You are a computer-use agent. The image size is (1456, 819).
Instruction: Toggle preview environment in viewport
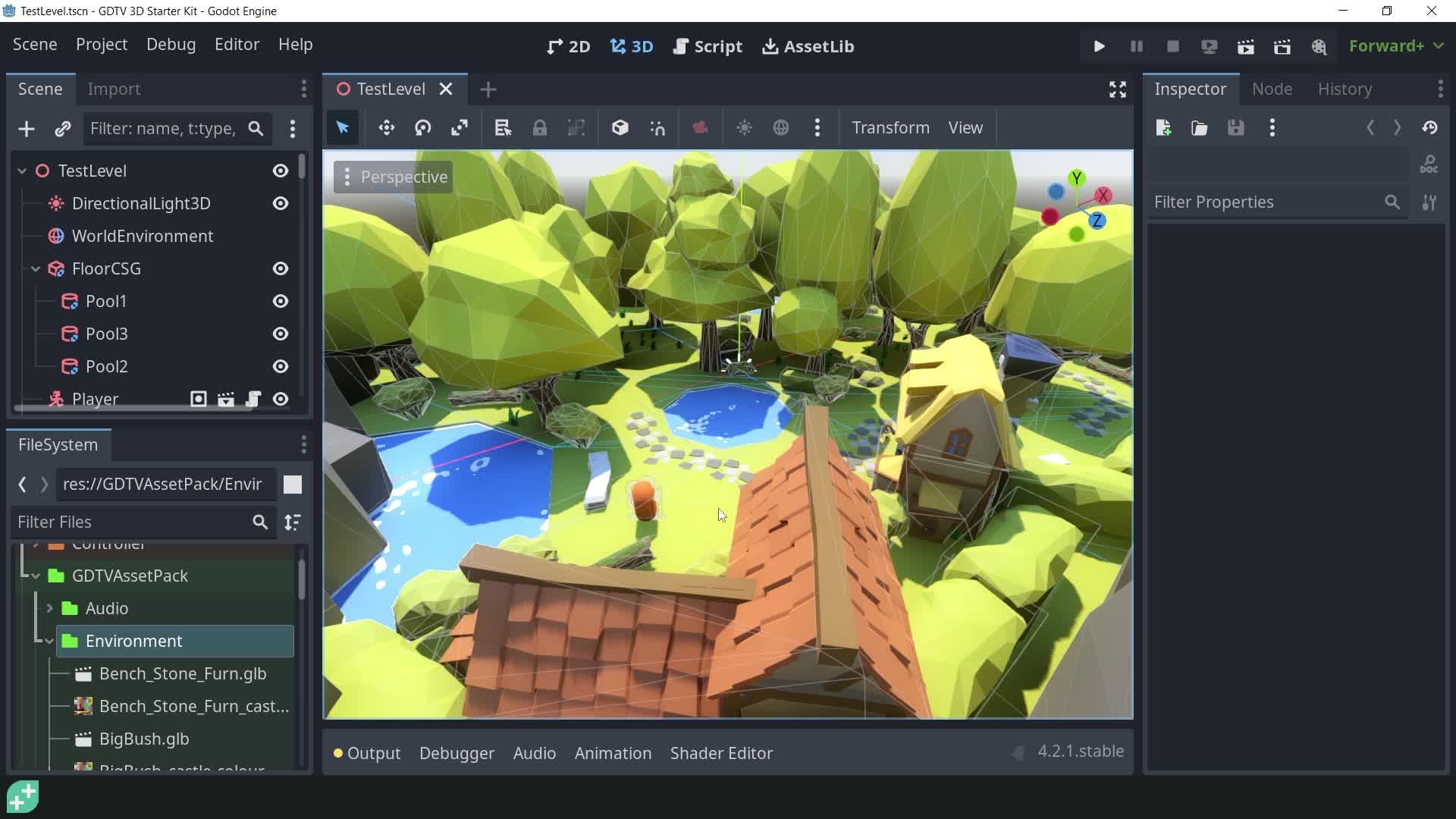click(780, 127)
